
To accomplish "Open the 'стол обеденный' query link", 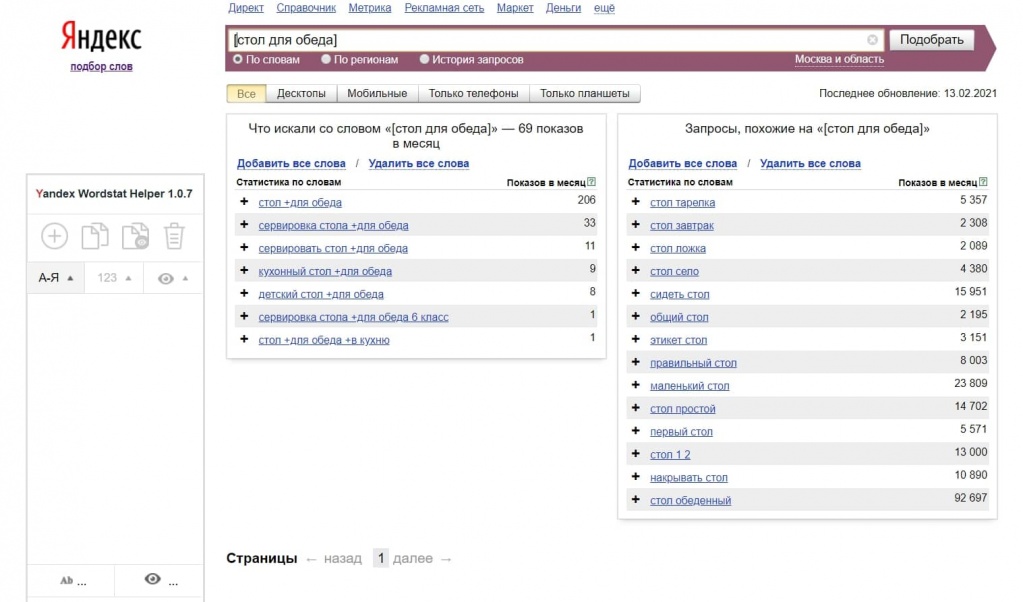I will [690, 500].
